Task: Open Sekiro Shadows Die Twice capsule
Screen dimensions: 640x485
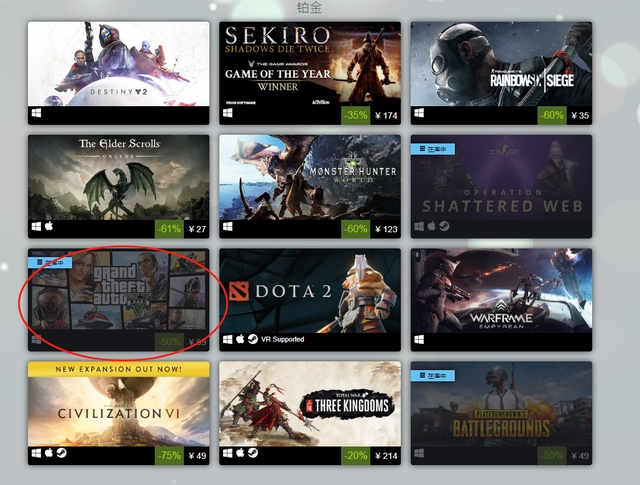Action: coord(310,64)
